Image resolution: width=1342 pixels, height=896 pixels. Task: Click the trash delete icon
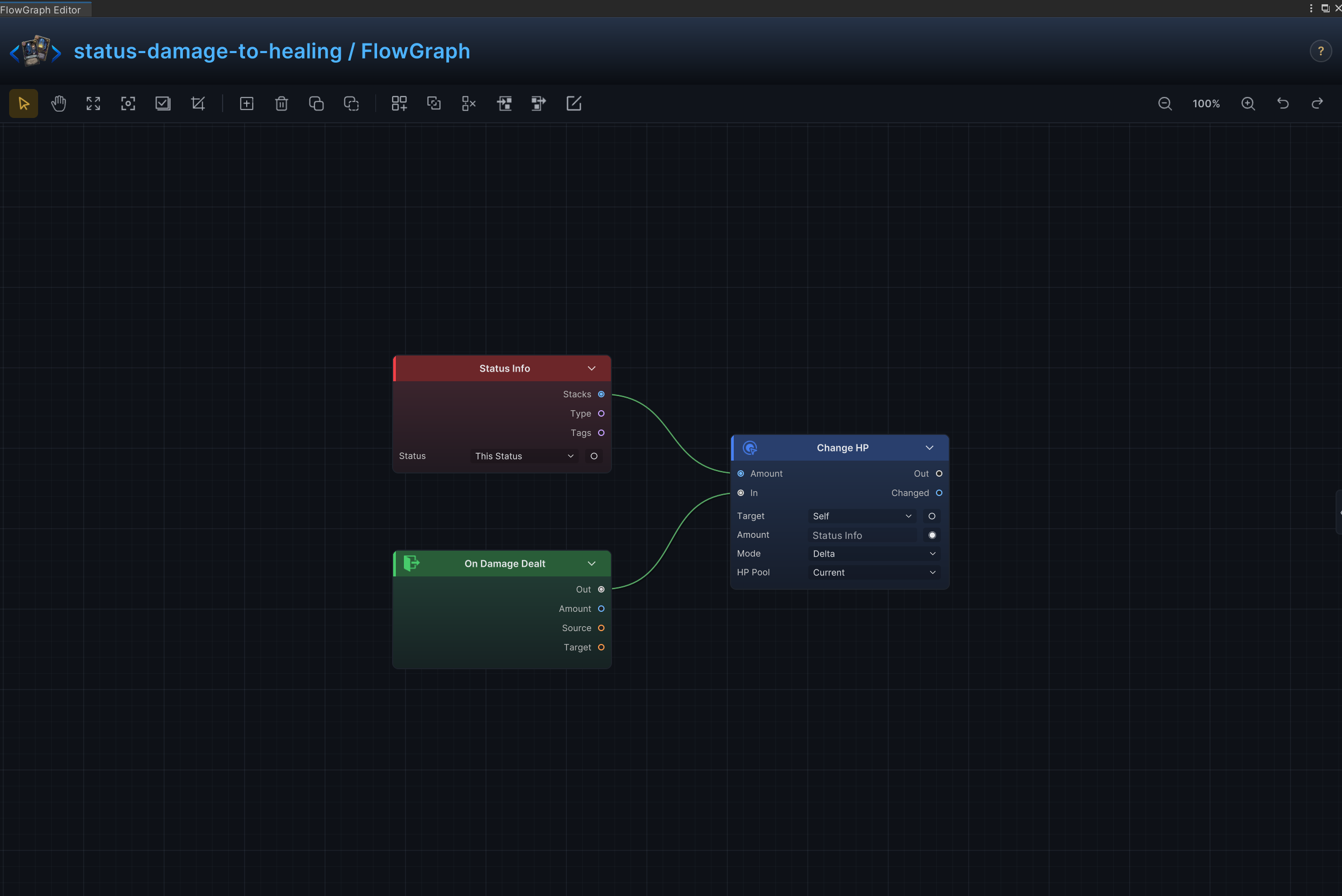[281, 103]
